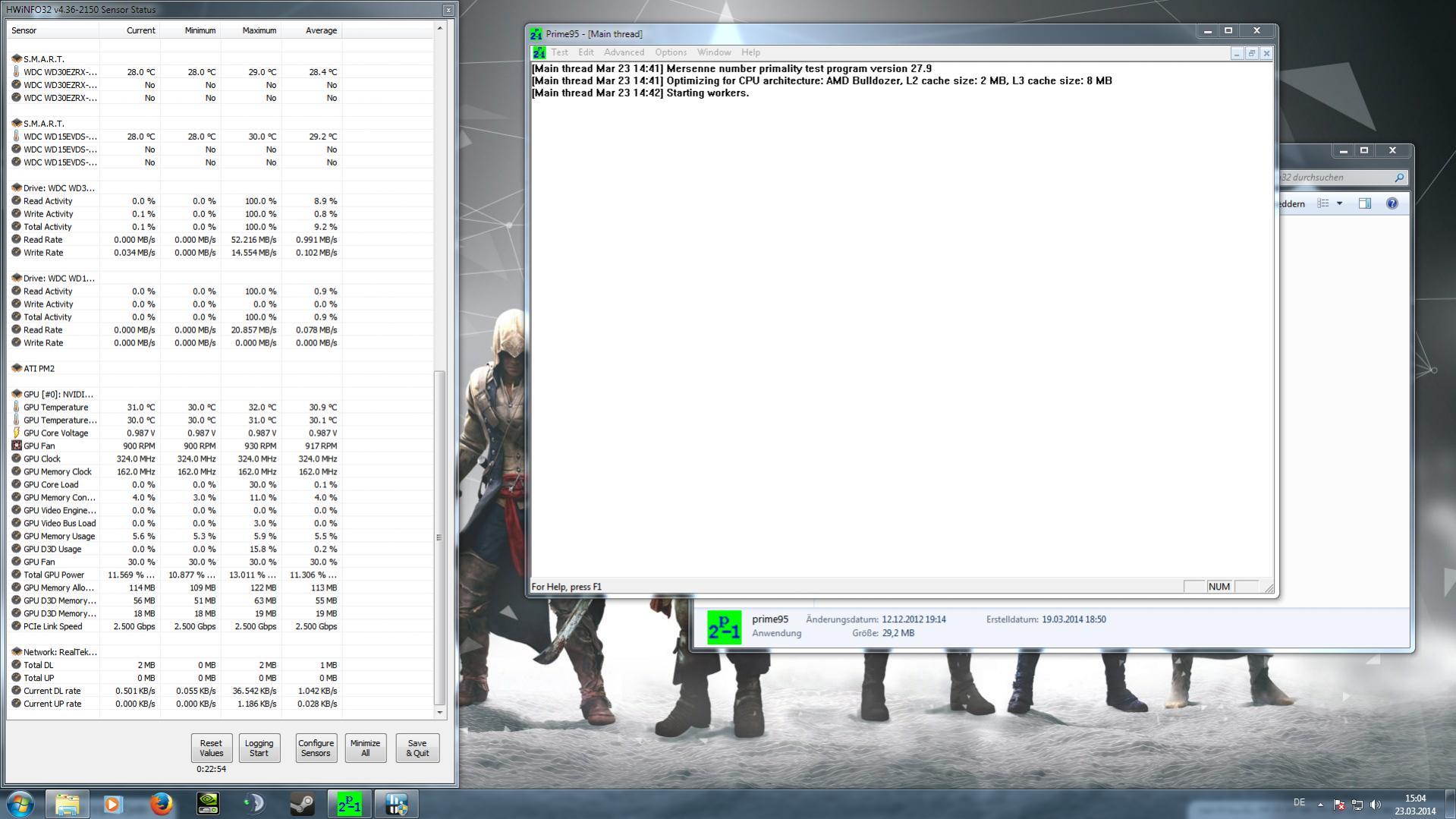This screenshot has width=1456, height=819.
Task: Open the Window menu in Prime95
Action: point(714,52)
